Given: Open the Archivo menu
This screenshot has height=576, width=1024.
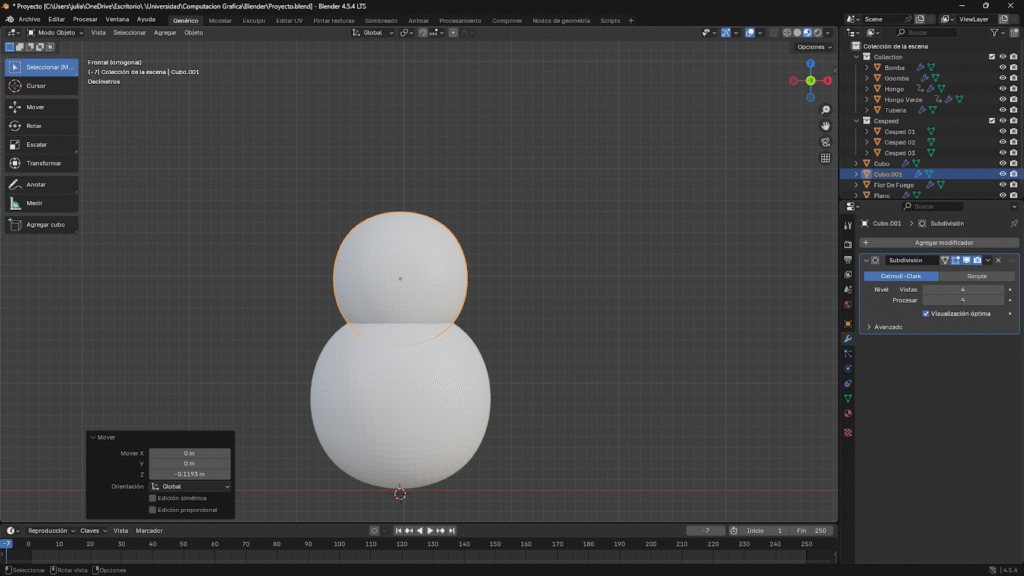Looking at the screenshot, I should click(29, 19).
